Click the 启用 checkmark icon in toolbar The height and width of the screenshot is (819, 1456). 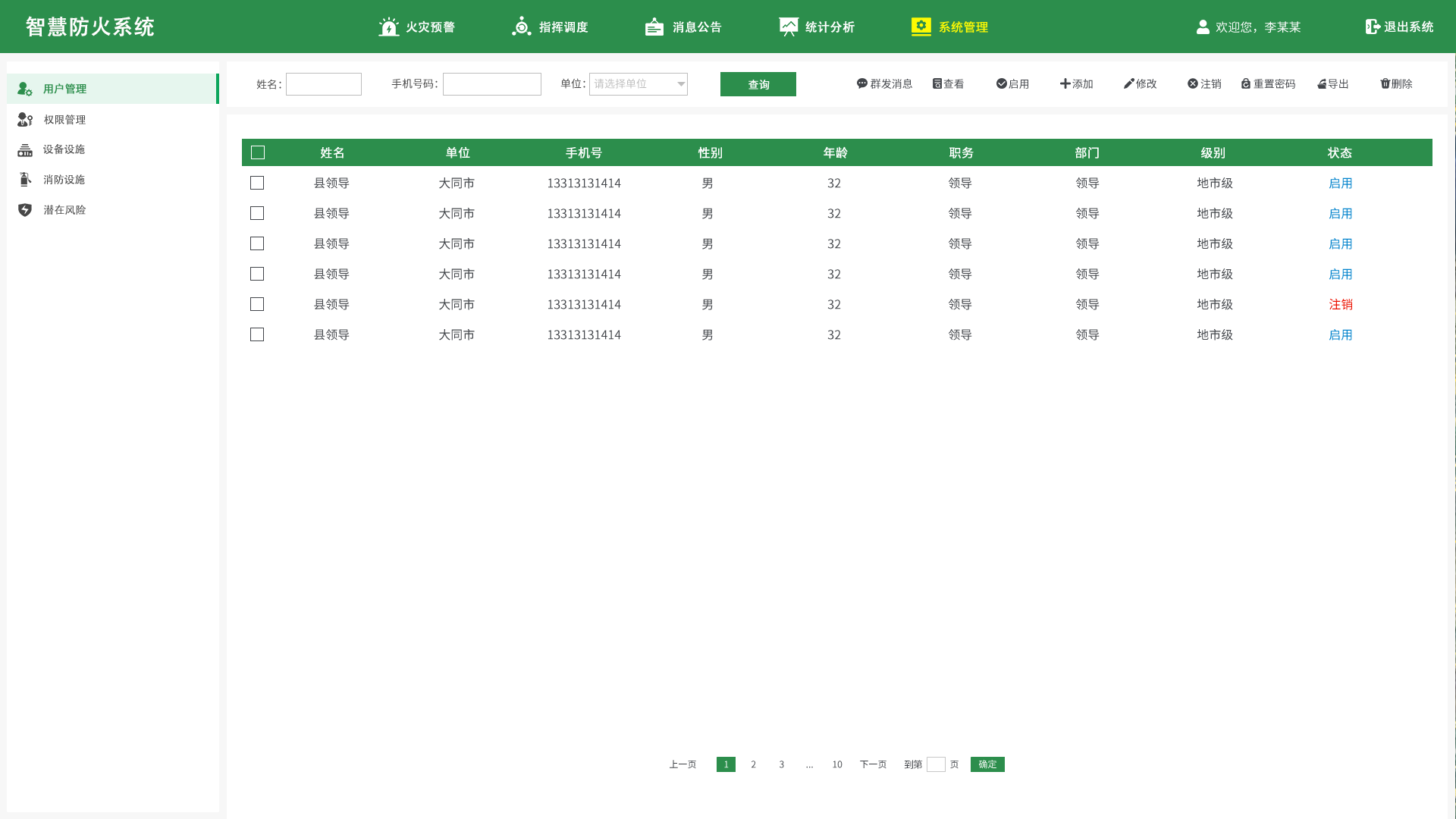(1001, 83)
